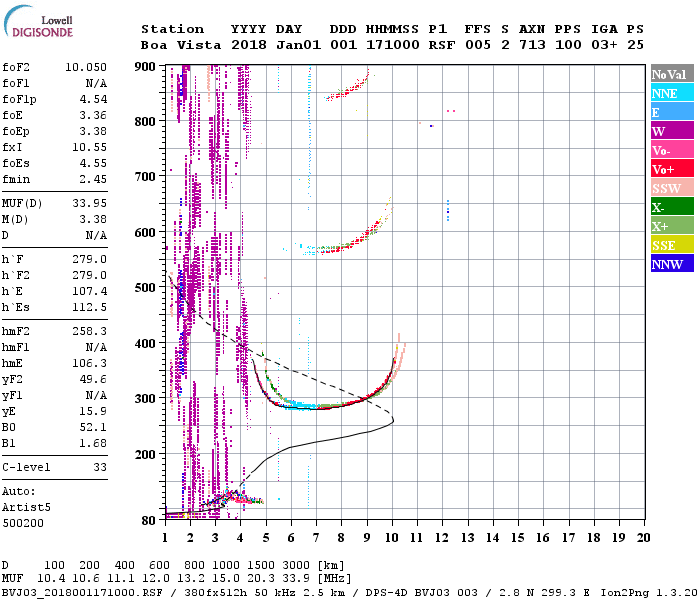Click the foE value 3.36
The height and width of the screenshot is (600, 700).
[93, 115]
